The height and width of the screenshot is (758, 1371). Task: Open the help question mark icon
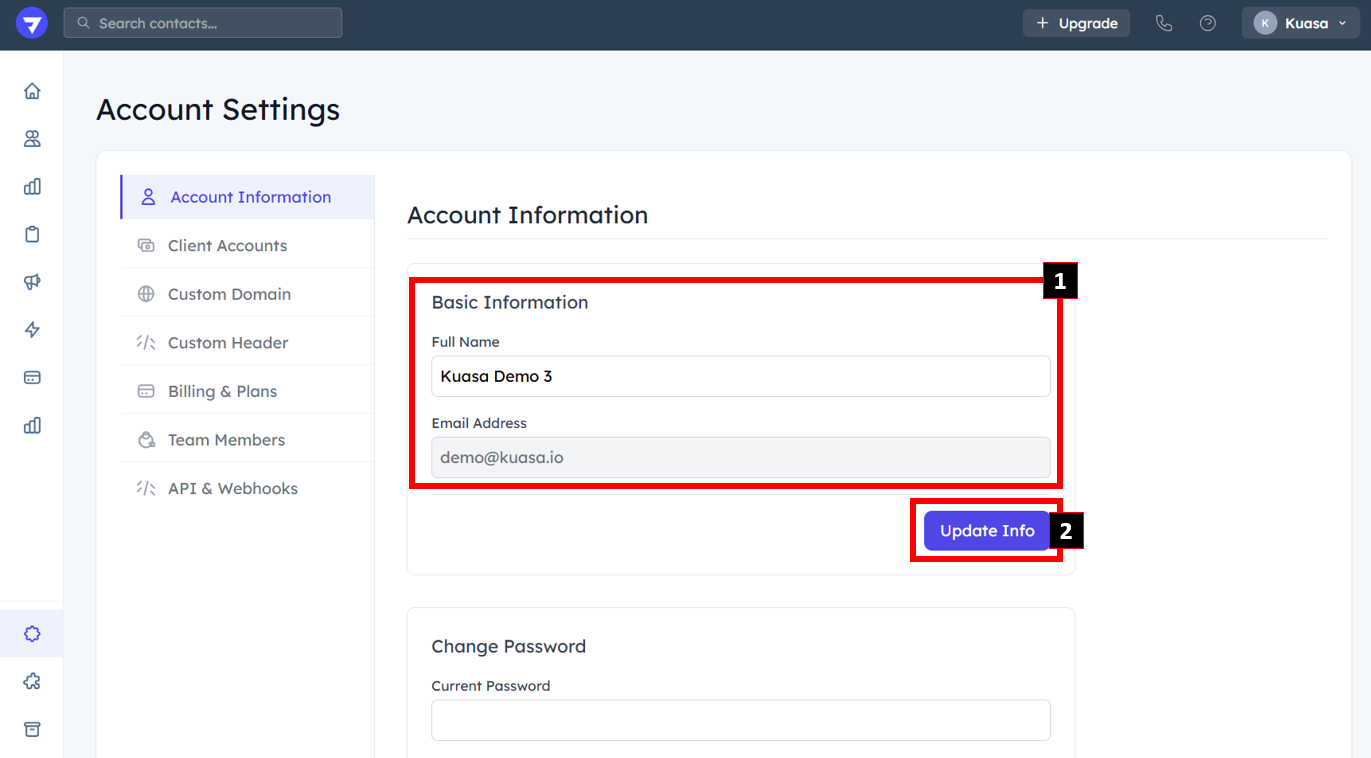point(1208,23)
